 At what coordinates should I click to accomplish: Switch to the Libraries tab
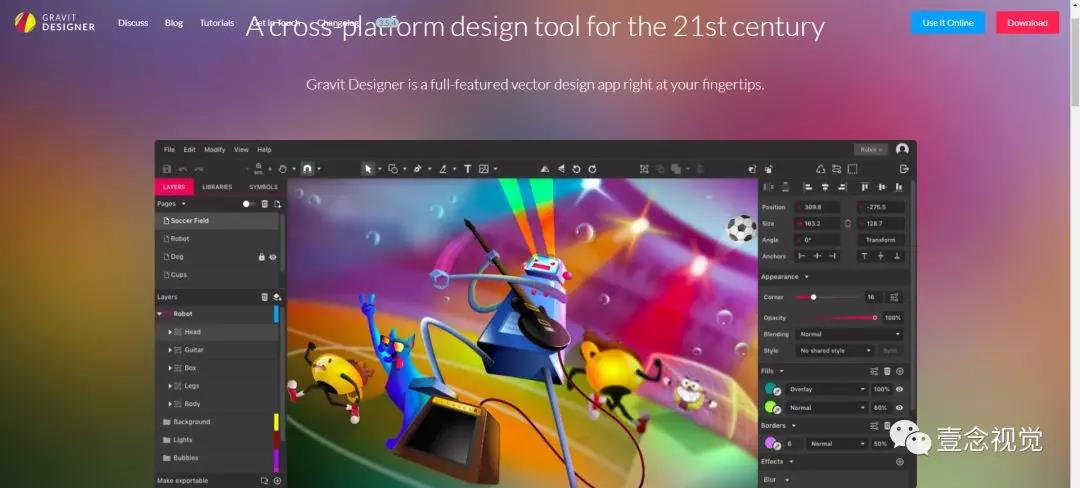217,187
